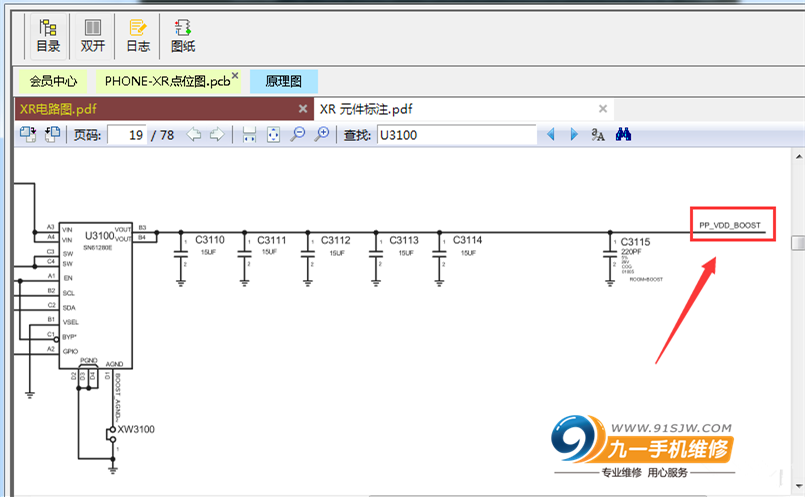Select the 原理图 schematic tab

tap(283, 81)
